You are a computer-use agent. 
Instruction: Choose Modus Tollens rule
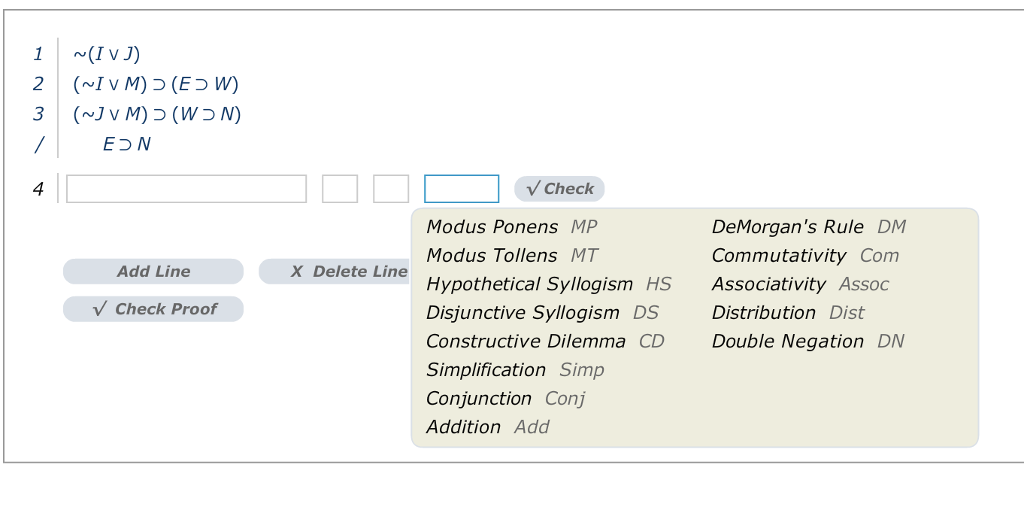[x=511, y=256]
